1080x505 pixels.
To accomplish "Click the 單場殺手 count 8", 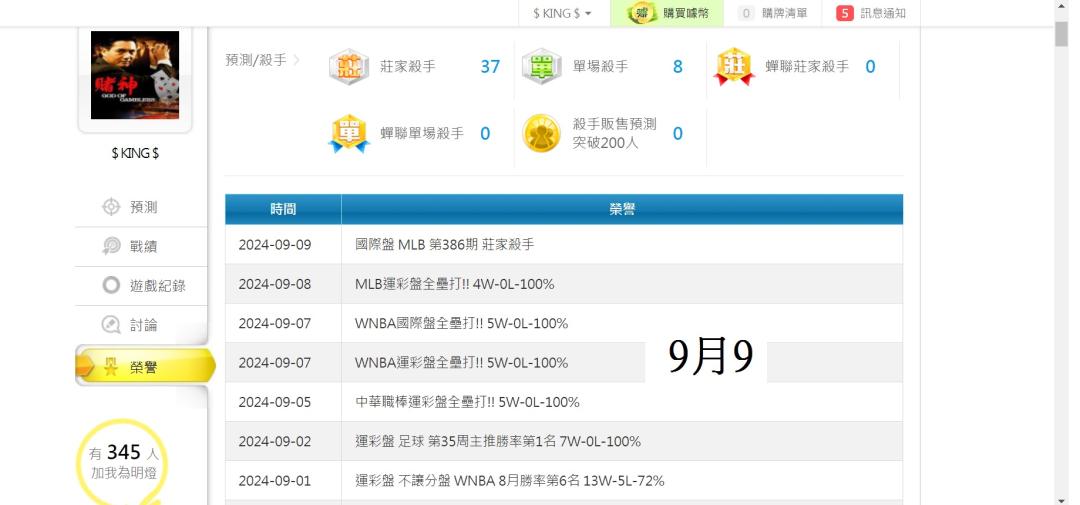I will click(678, 67).
